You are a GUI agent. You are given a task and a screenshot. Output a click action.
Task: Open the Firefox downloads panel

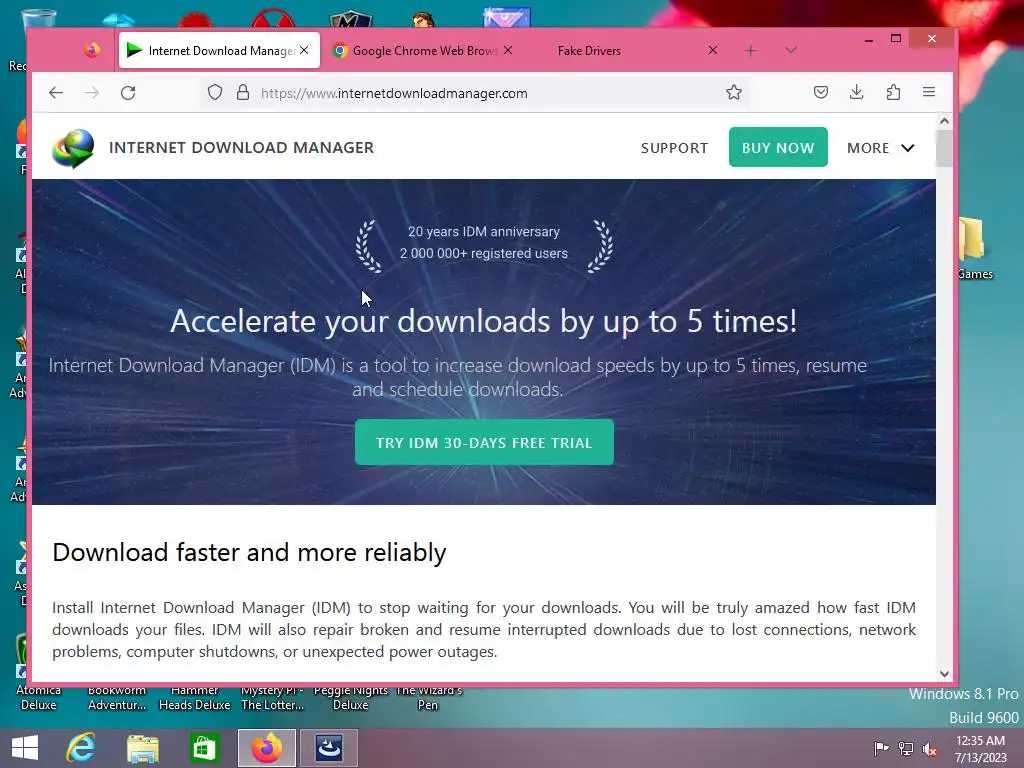pos(856,92)
